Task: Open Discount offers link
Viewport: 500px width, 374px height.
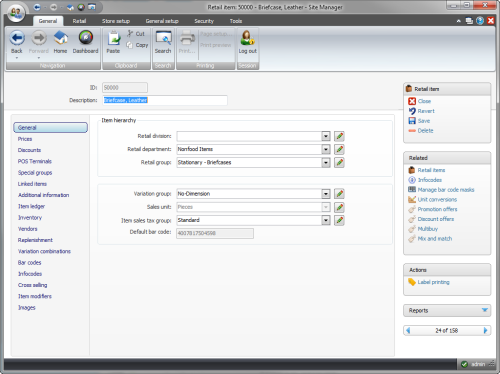Action: coord(436,219)
